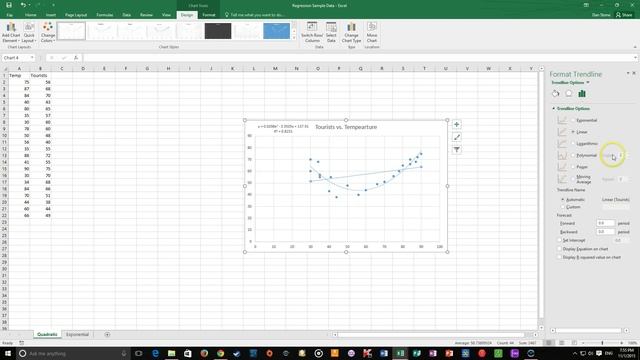This screenshot has width=640, height=360.
Task: Switch to the Home ribbon tab
Action: tap(30, 15)
